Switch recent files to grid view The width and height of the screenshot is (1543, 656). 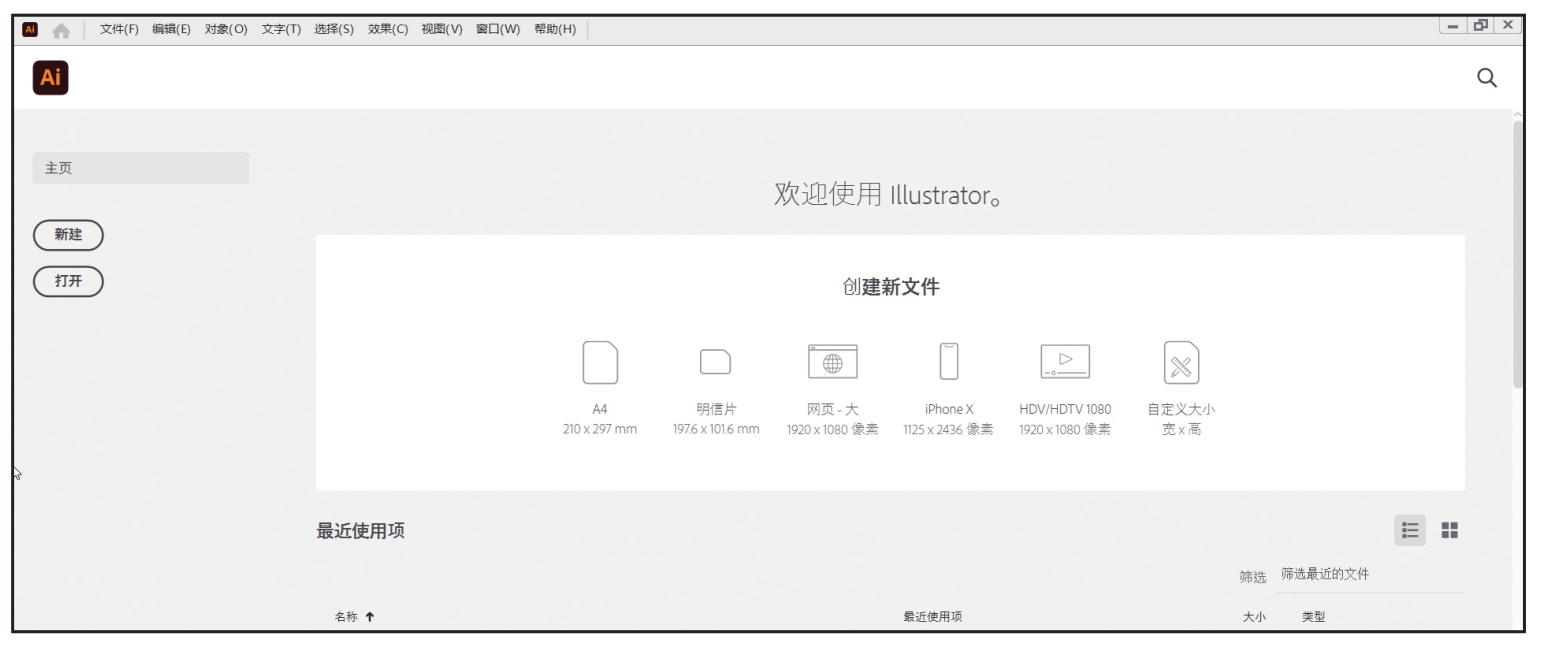1449,530
